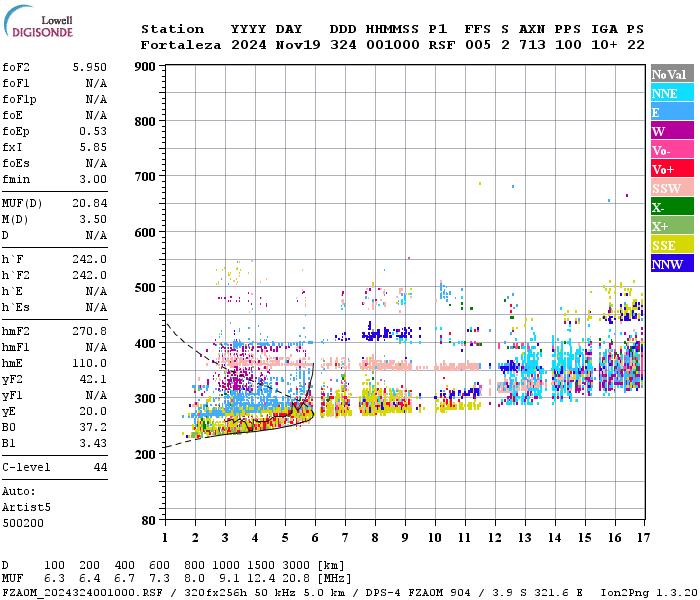This screenshot has width=700, height=600.
Task: Click the foF2 value 5.950
Action: (90, 67)
